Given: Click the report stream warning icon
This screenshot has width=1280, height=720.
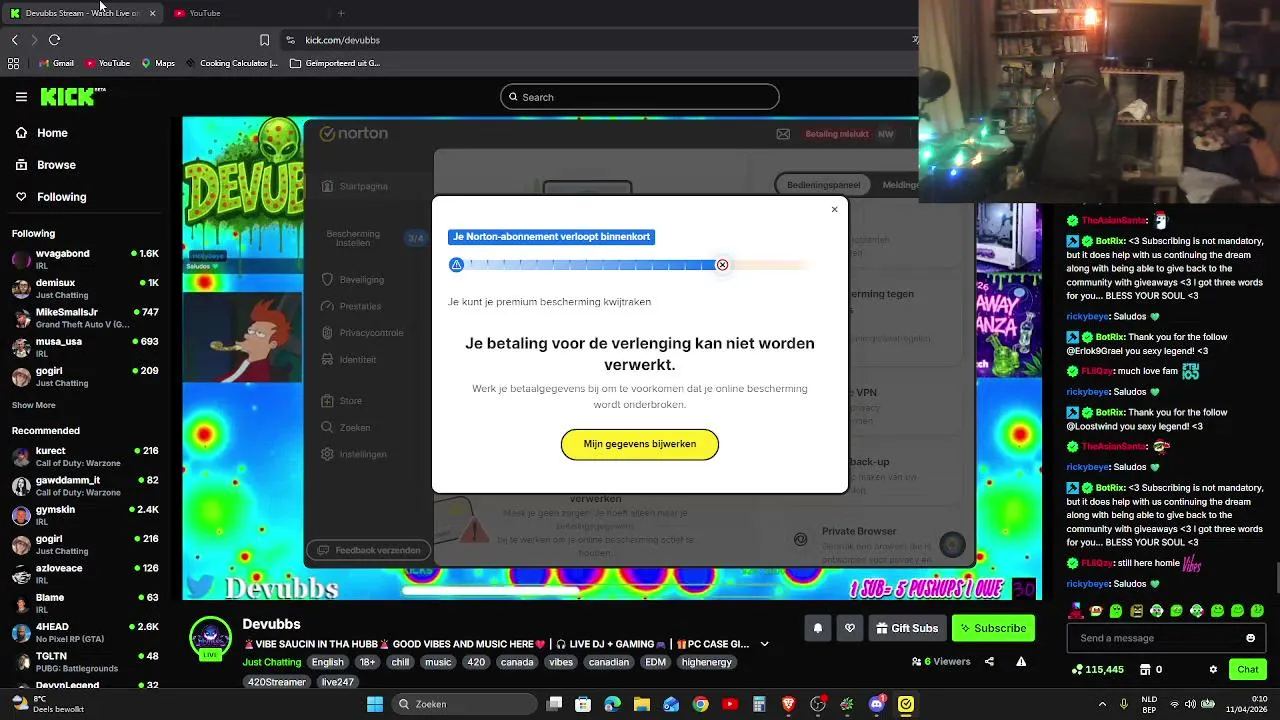Looking at the screenshot, I should (1021, 661).
